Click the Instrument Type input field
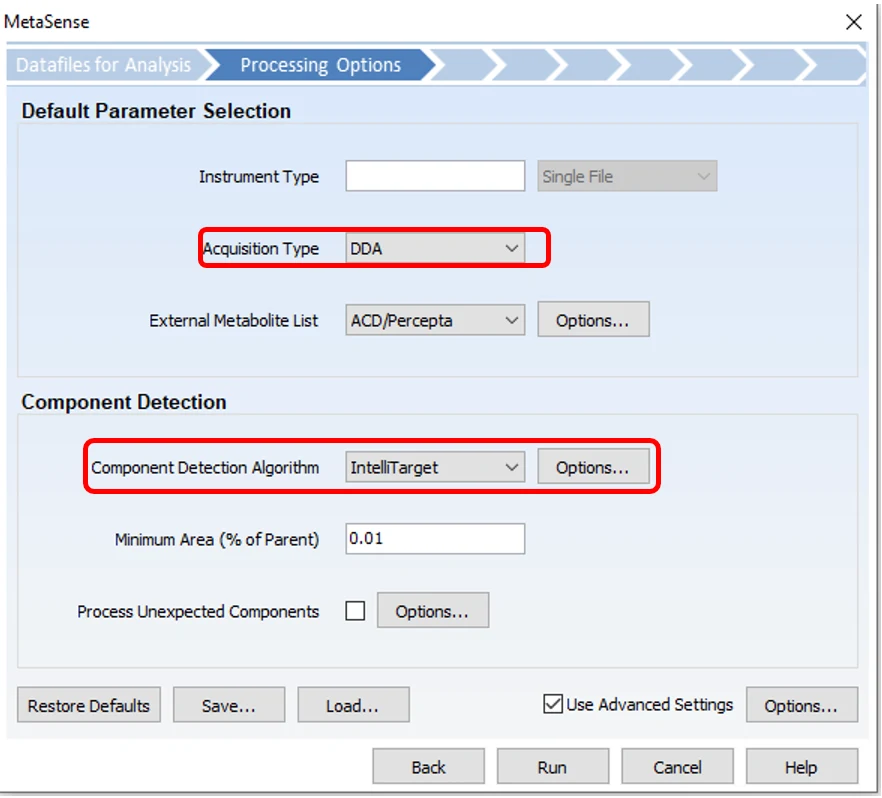This screenshot has width=882, height=798. point(435,176)
